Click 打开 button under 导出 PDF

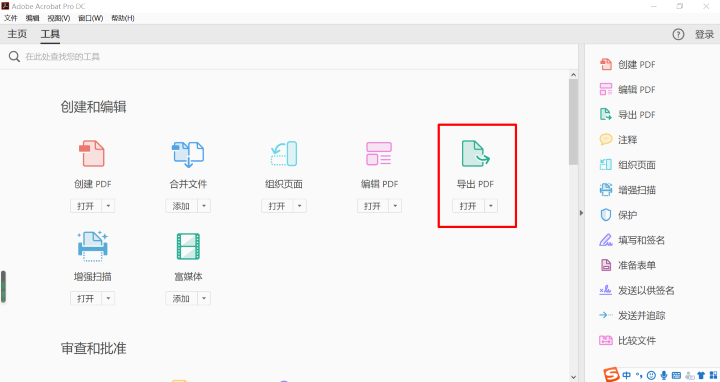[x=469, y=206]
